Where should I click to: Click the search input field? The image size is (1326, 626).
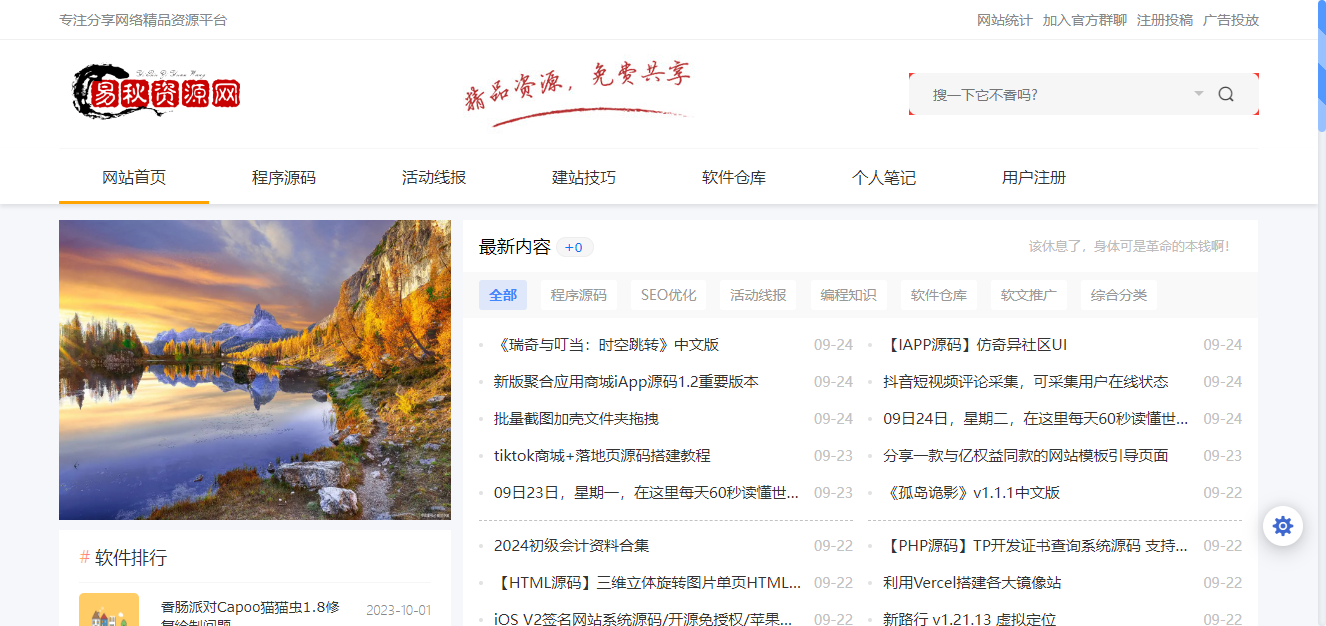click(1050, 95)
